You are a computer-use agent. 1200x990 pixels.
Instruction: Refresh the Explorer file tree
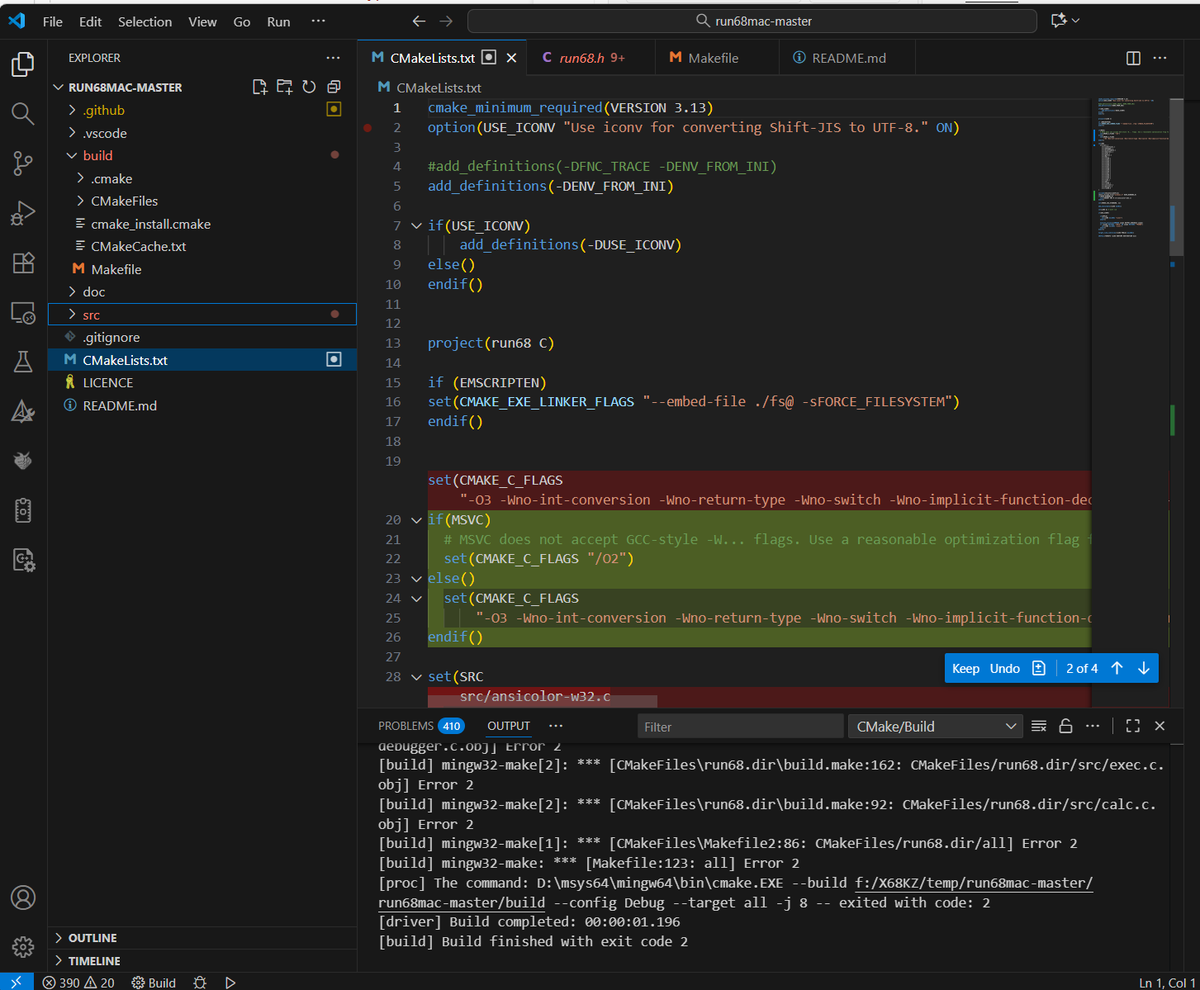click(309, 87)
